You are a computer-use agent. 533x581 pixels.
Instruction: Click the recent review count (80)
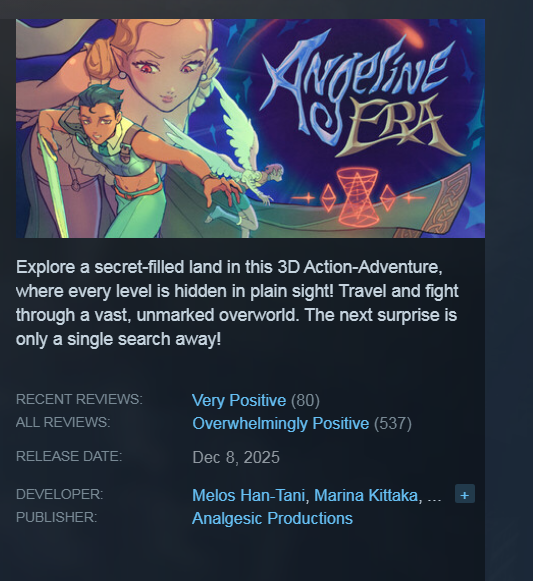pyautogui.click(x=305, y=401)
